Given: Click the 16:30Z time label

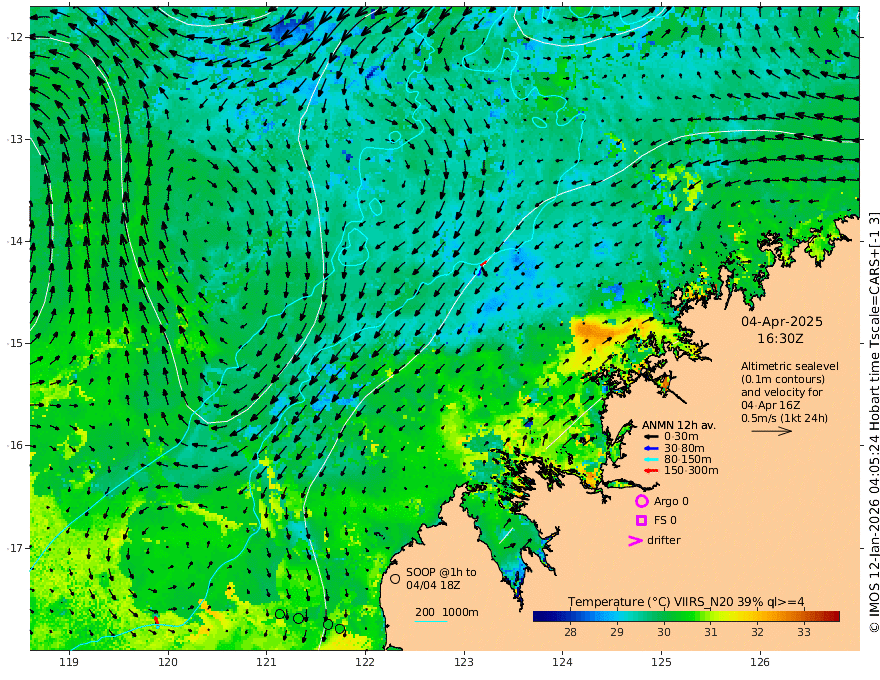Looking at the screenshot, I should click(781, 339).
